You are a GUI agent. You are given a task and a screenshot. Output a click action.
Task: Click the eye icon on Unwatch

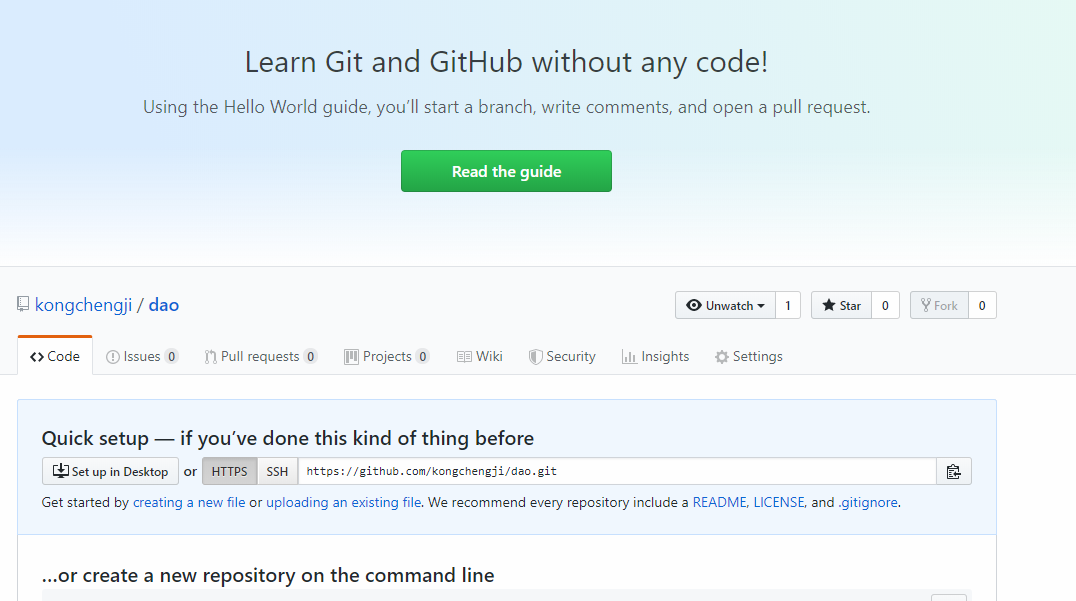(694, 305)
